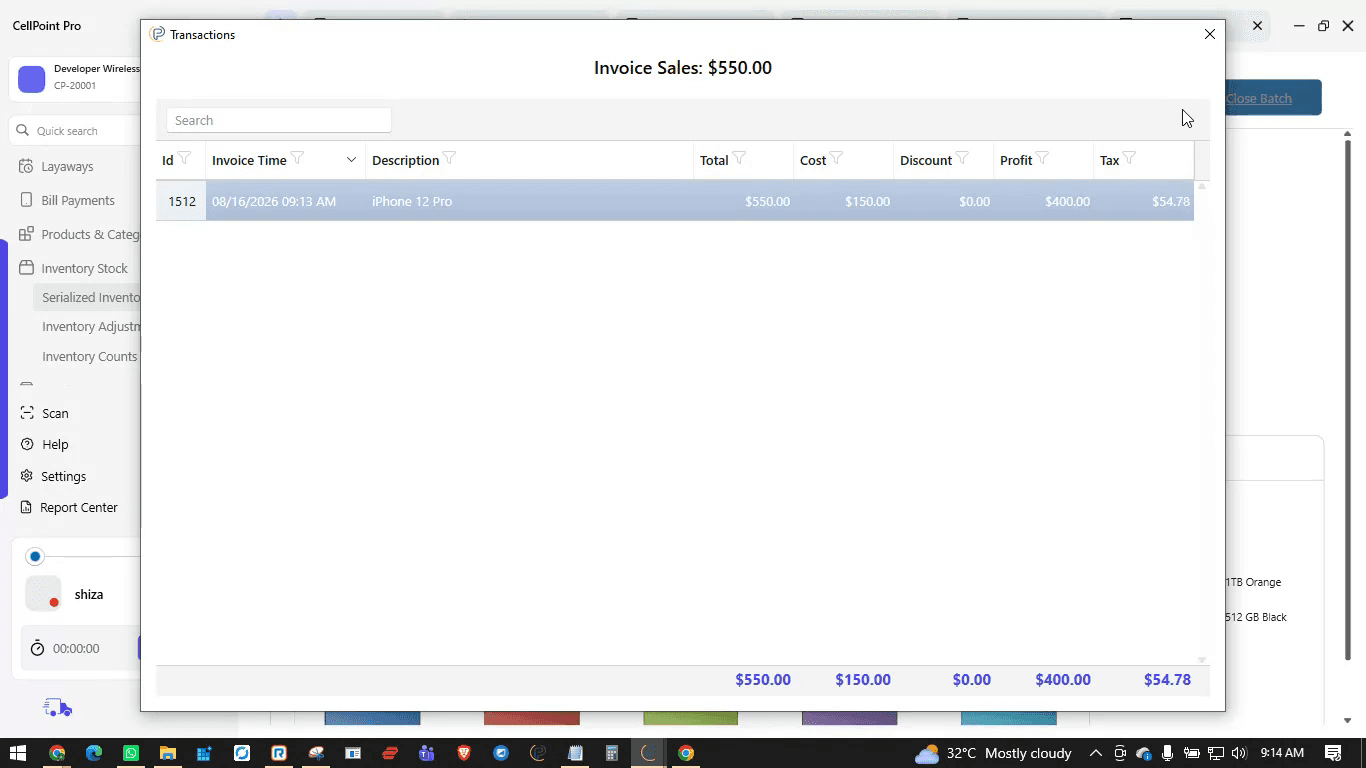Sort by the Tax column header

click(x=1110, y=160)
